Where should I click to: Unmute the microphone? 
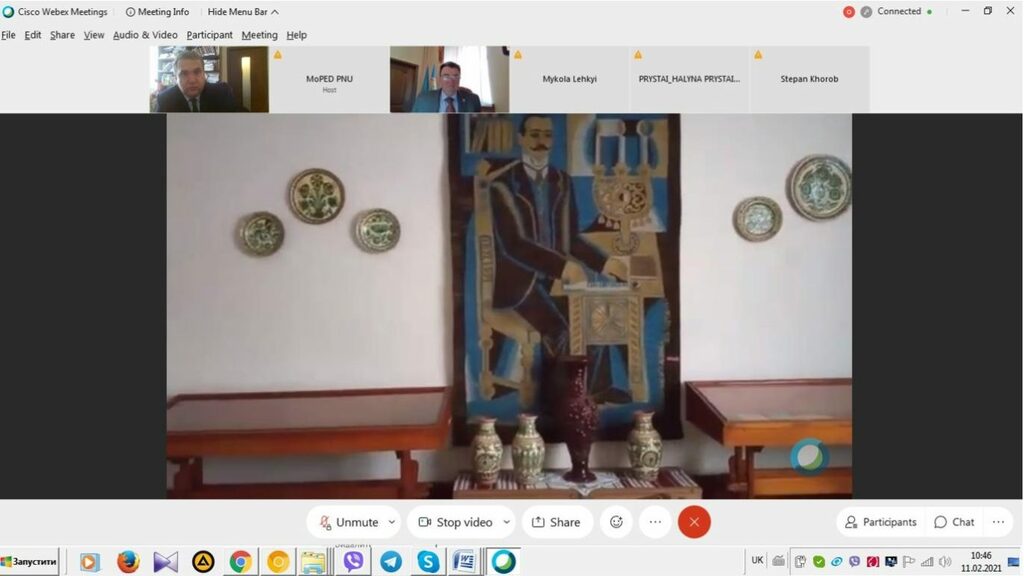(x=348, y=522)
